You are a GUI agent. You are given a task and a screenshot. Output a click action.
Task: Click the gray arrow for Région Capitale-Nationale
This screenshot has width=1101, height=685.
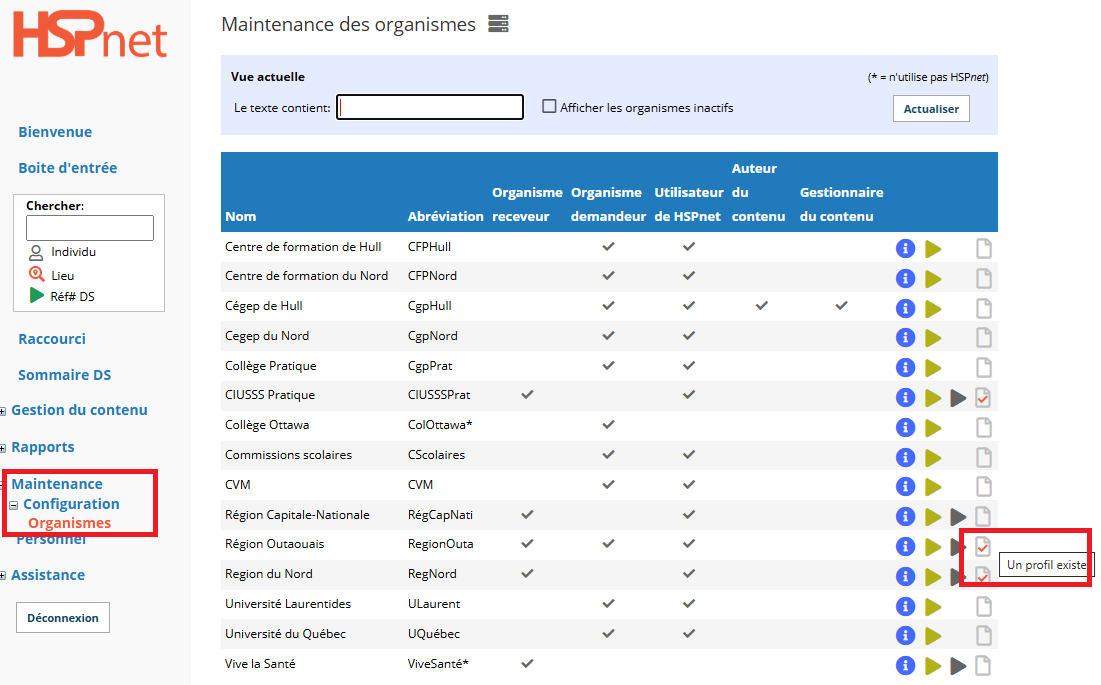coord(958,517)
